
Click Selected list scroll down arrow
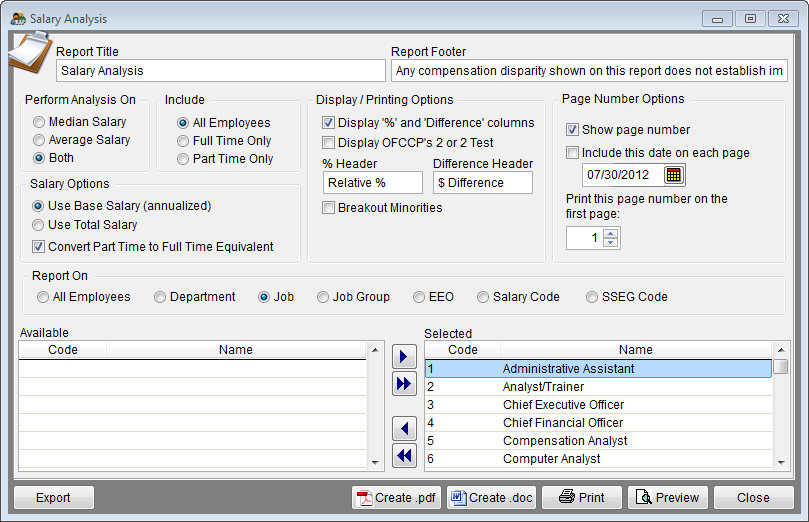click(x=781, y=463)
